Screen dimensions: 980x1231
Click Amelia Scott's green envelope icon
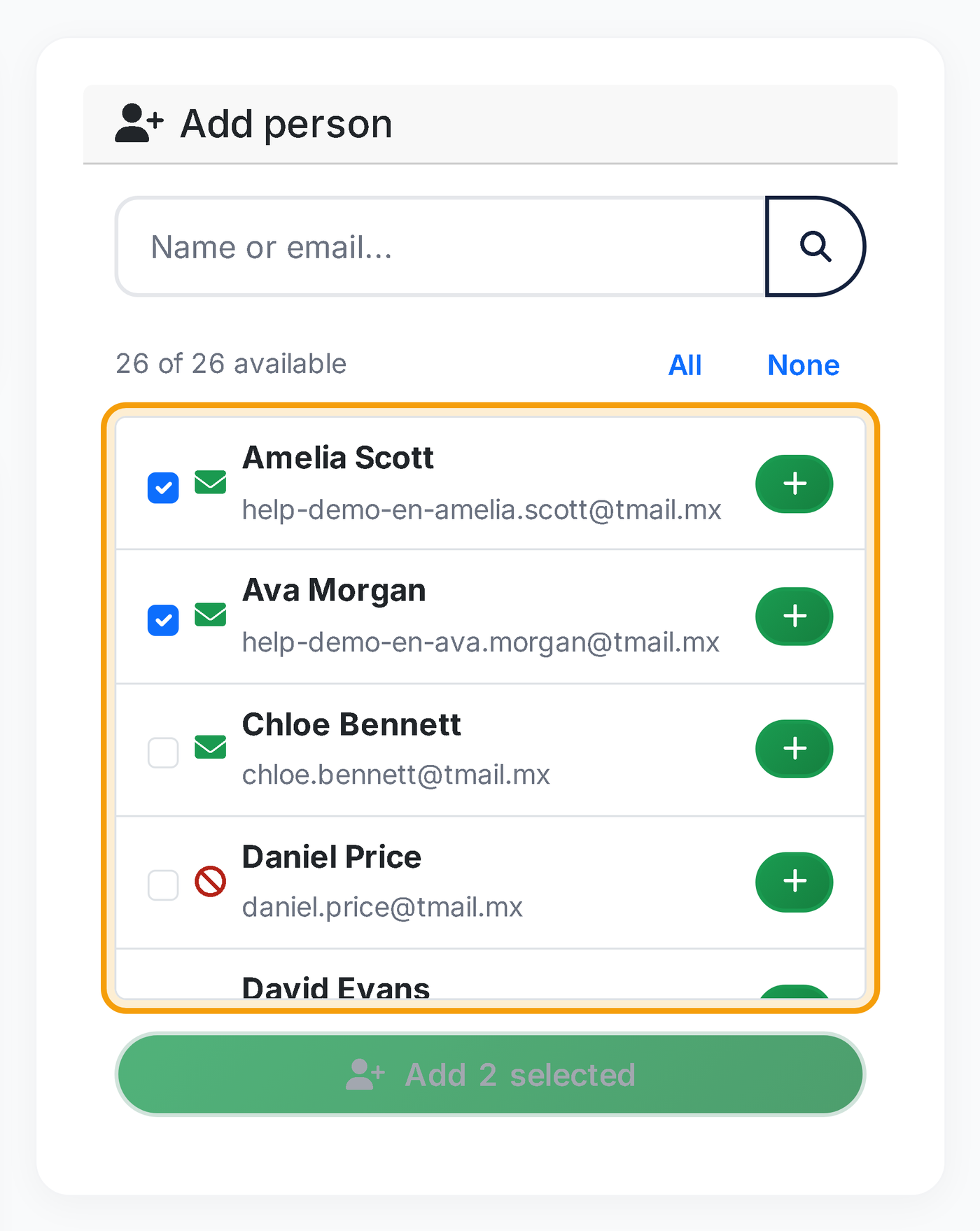[x=210, y=482]
